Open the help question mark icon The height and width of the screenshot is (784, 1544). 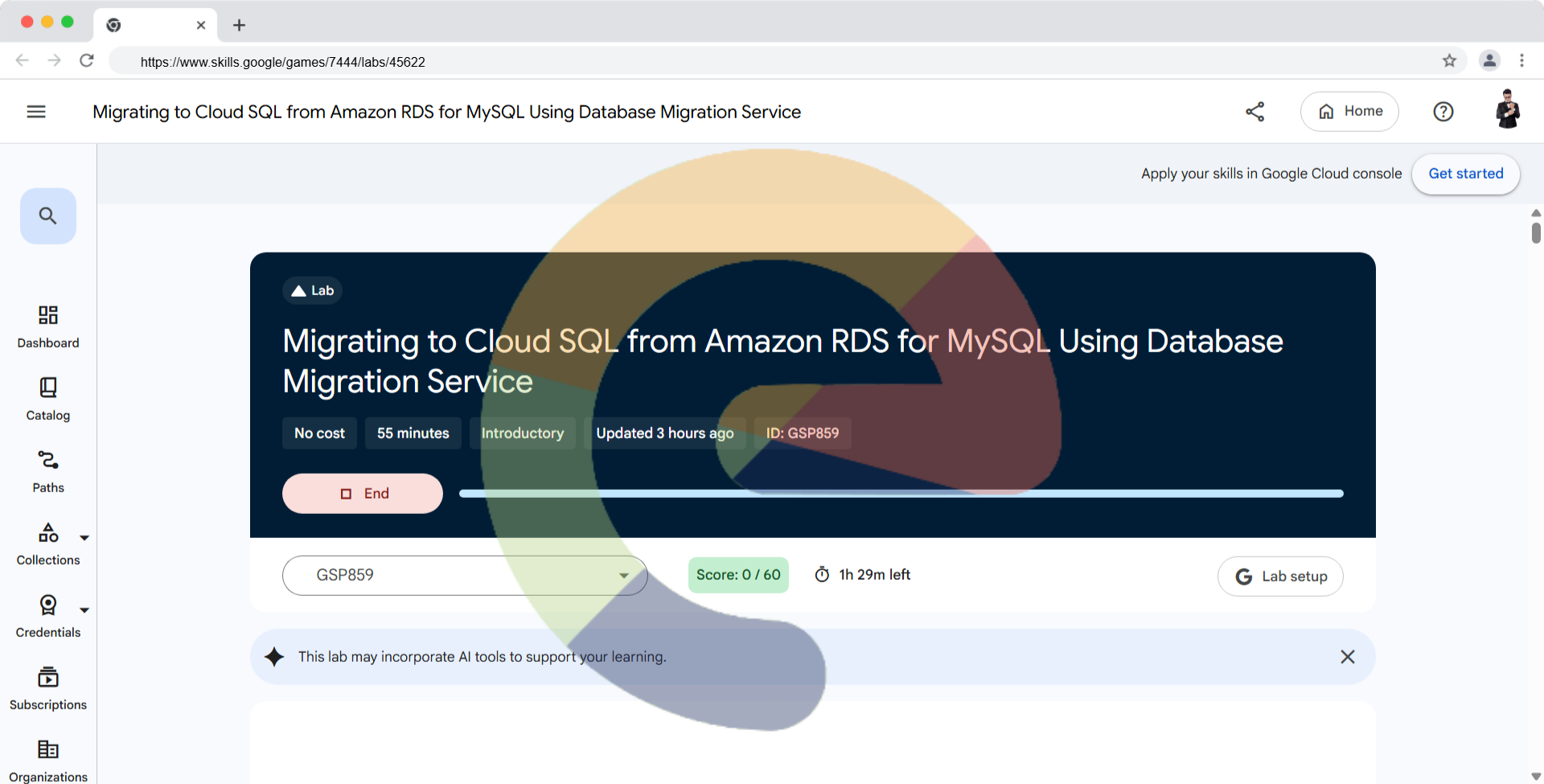tap(1443, 112)
